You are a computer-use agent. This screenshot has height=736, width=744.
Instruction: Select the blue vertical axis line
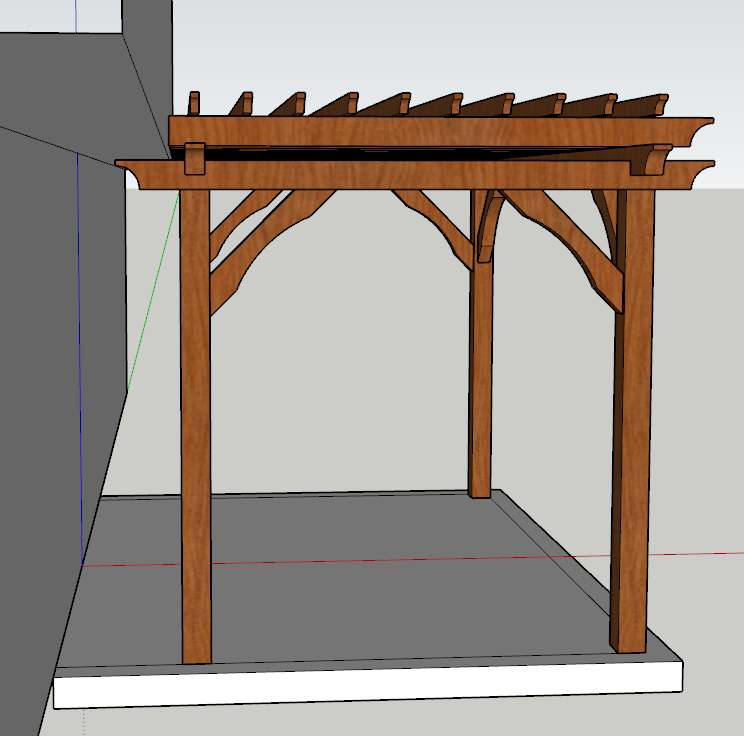[80, 361]
